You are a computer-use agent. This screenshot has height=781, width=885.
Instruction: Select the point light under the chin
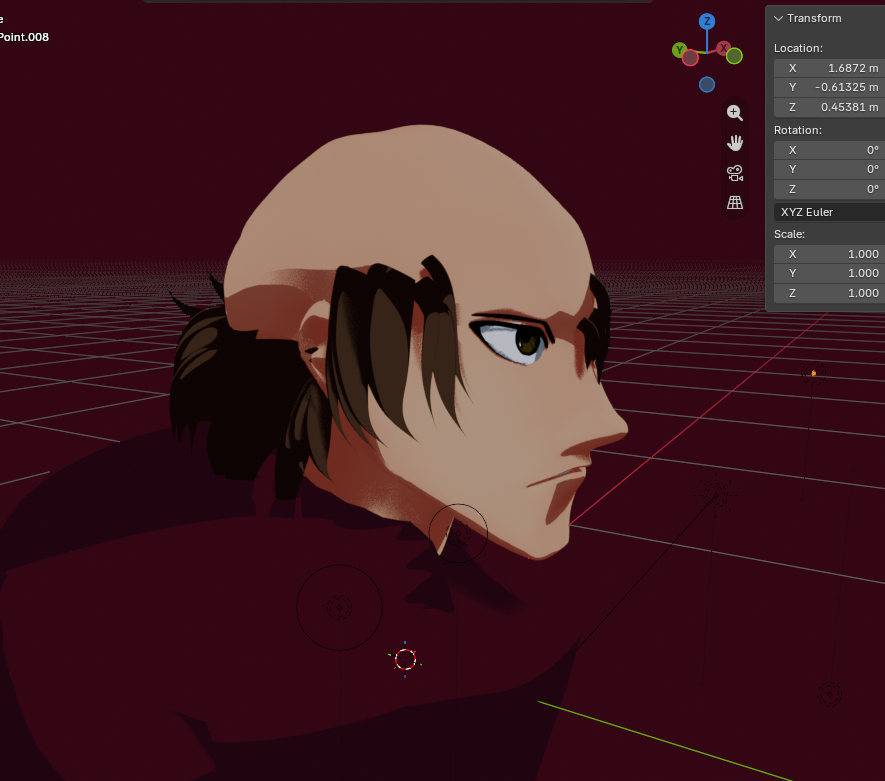458,533
